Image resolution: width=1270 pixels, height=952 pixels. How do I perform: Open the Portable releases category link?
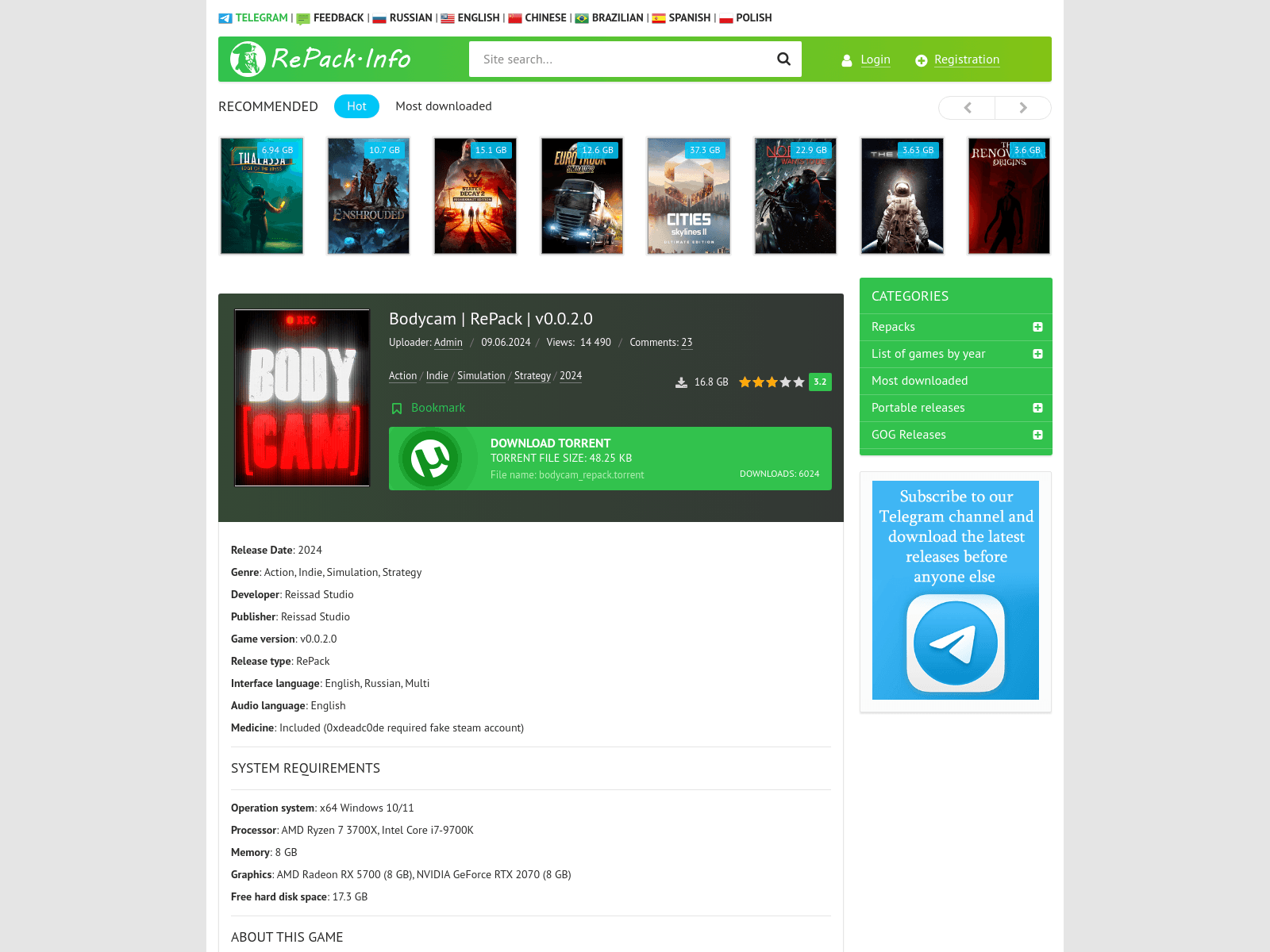[918, 408]
